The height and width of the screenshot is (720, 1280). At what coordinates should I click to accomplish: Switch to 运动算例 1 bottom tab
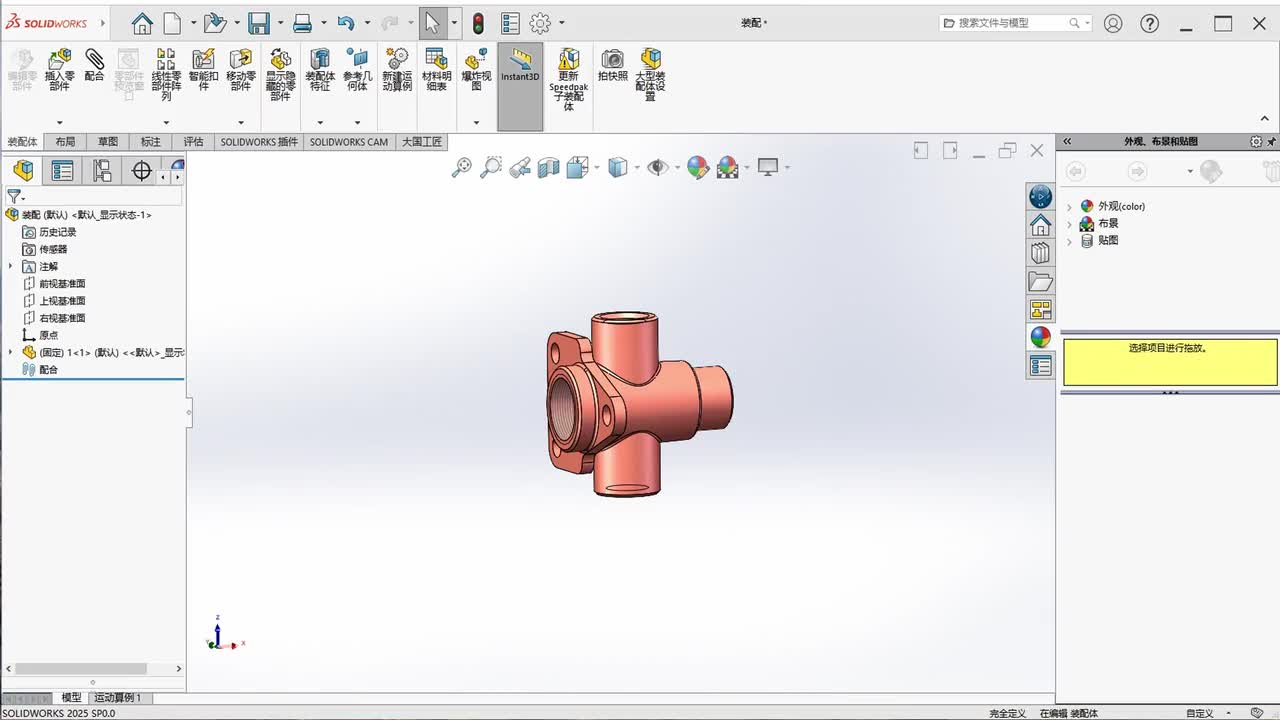pos(117,698)
